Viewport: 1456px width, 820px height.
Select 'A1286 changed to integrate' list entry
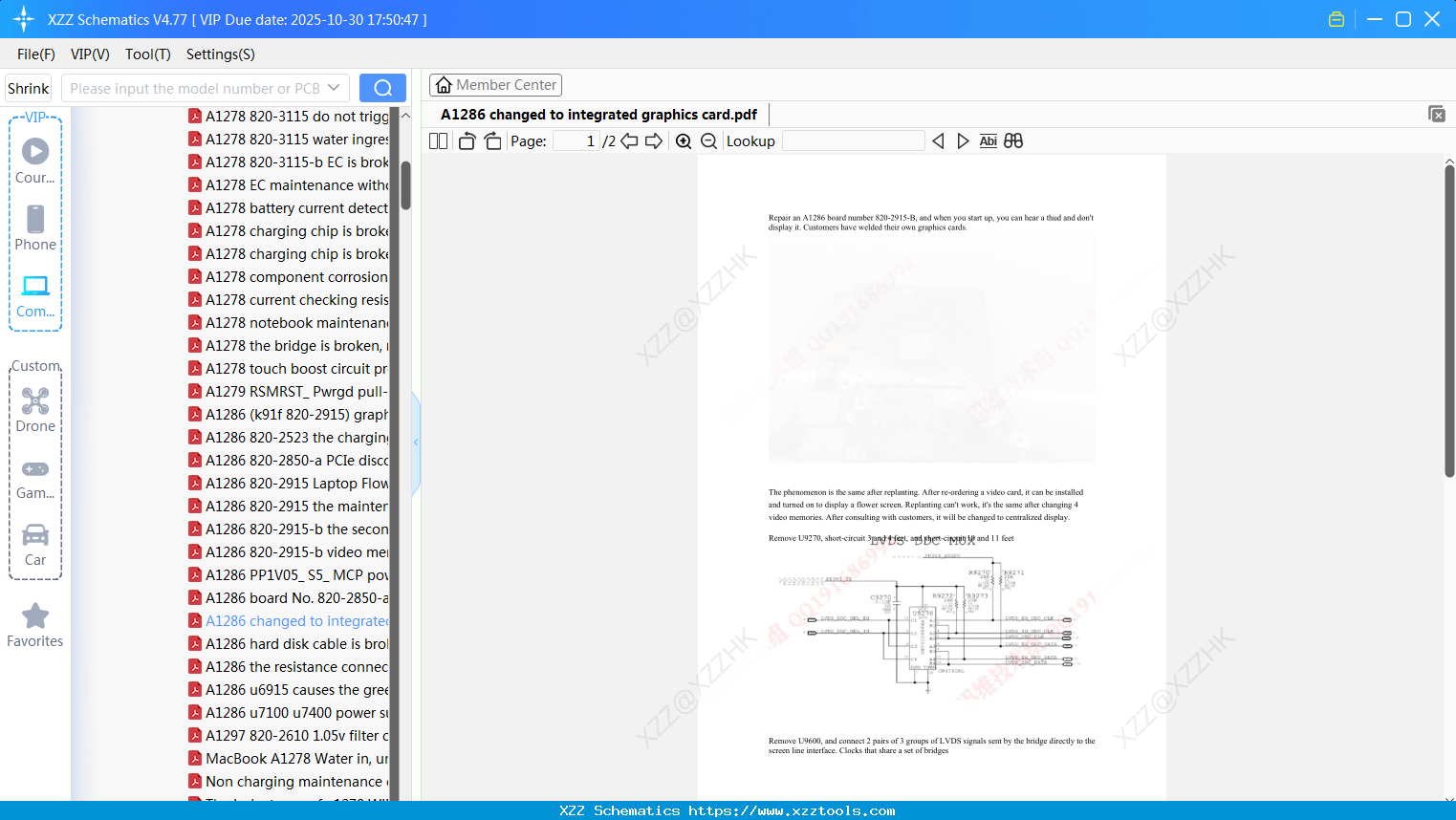[x=296, y=621]
